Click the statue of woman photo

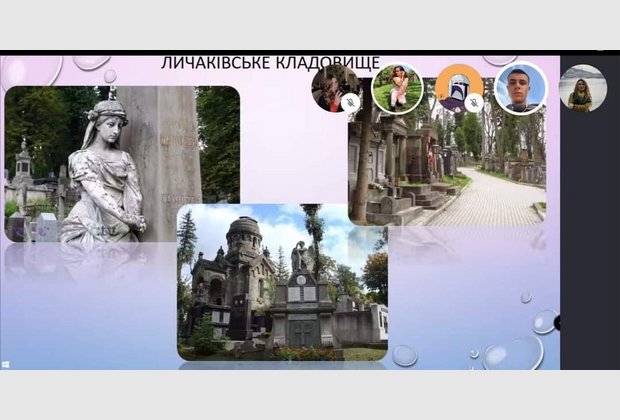coord(122,164)
